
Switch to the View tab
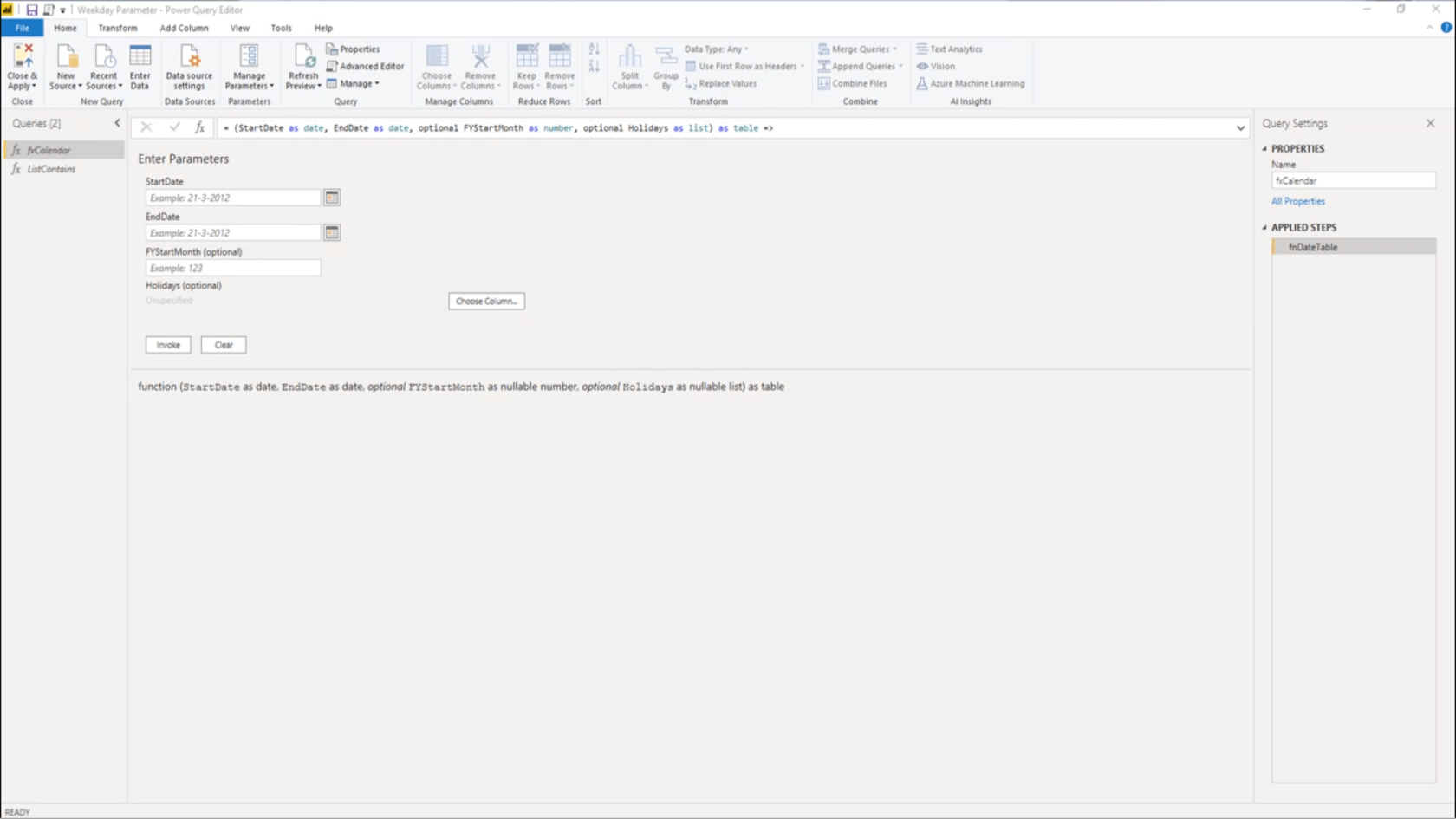tap(239, 28)
